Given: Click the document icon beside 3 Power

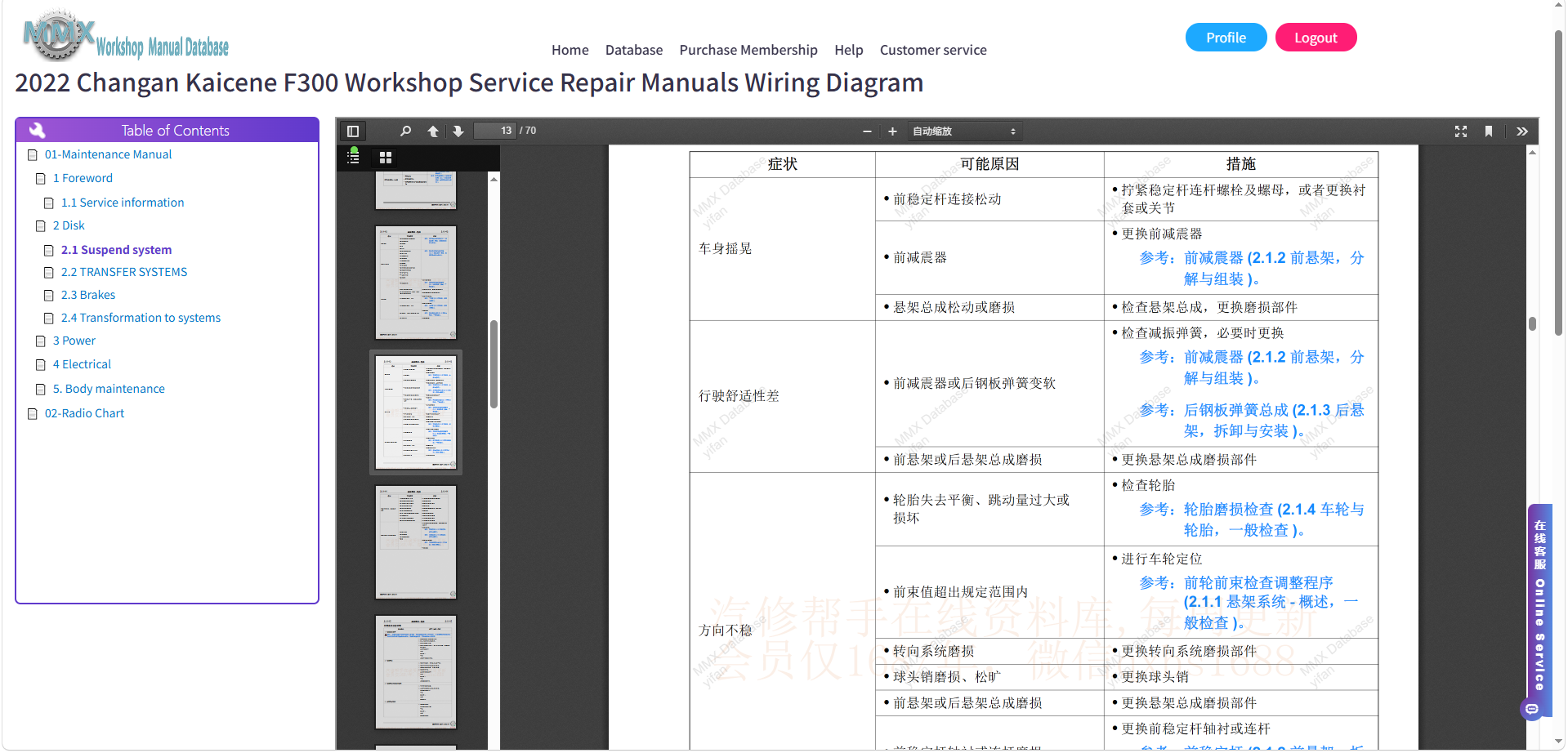Looking at the screenshot, I should coord(41,341).
